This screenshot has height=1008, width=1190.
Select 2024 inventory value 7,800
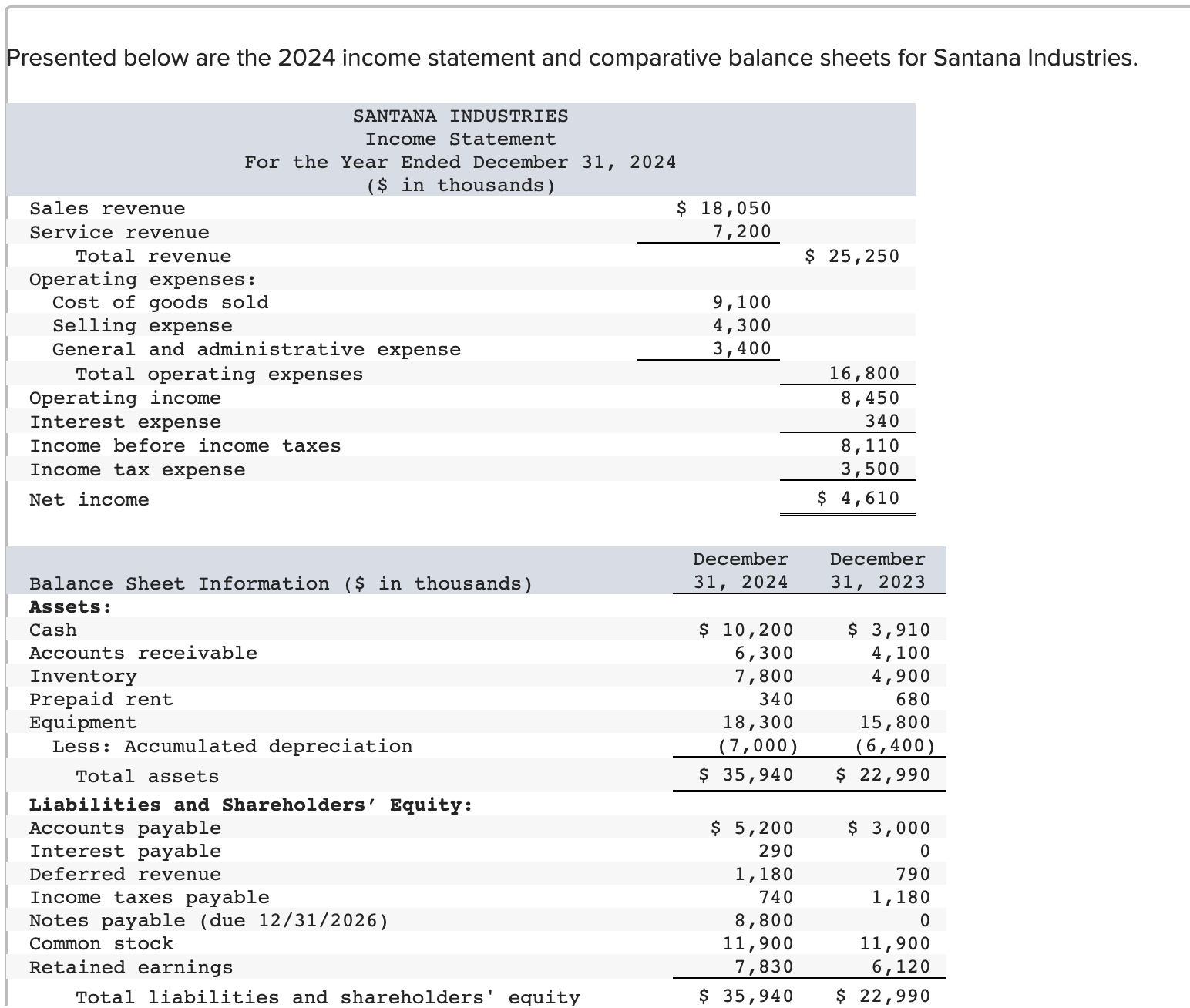pos(764,677)
